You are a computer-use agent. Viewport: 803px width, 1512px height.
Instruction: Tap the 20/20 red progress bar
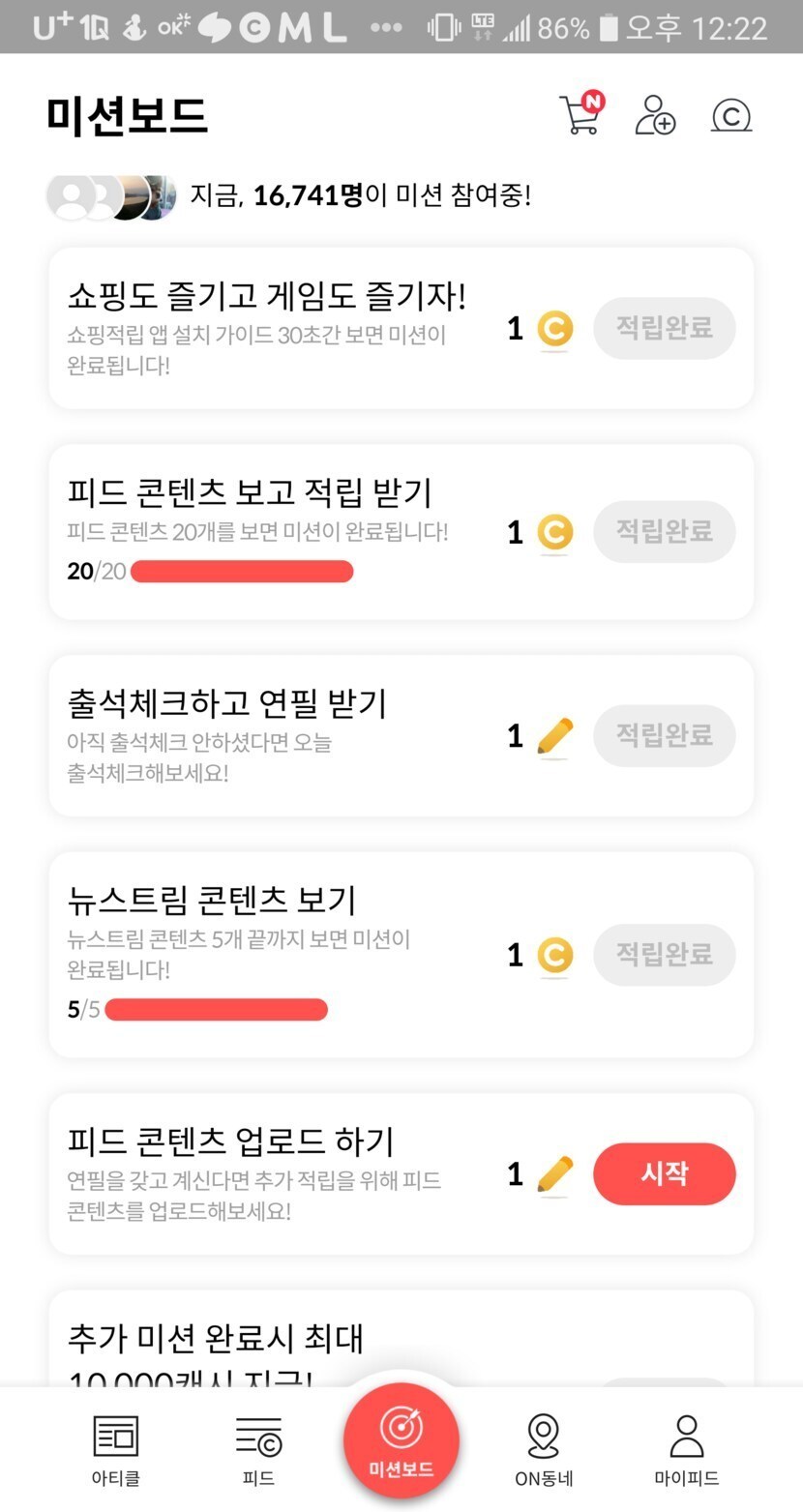pos(242,572)
